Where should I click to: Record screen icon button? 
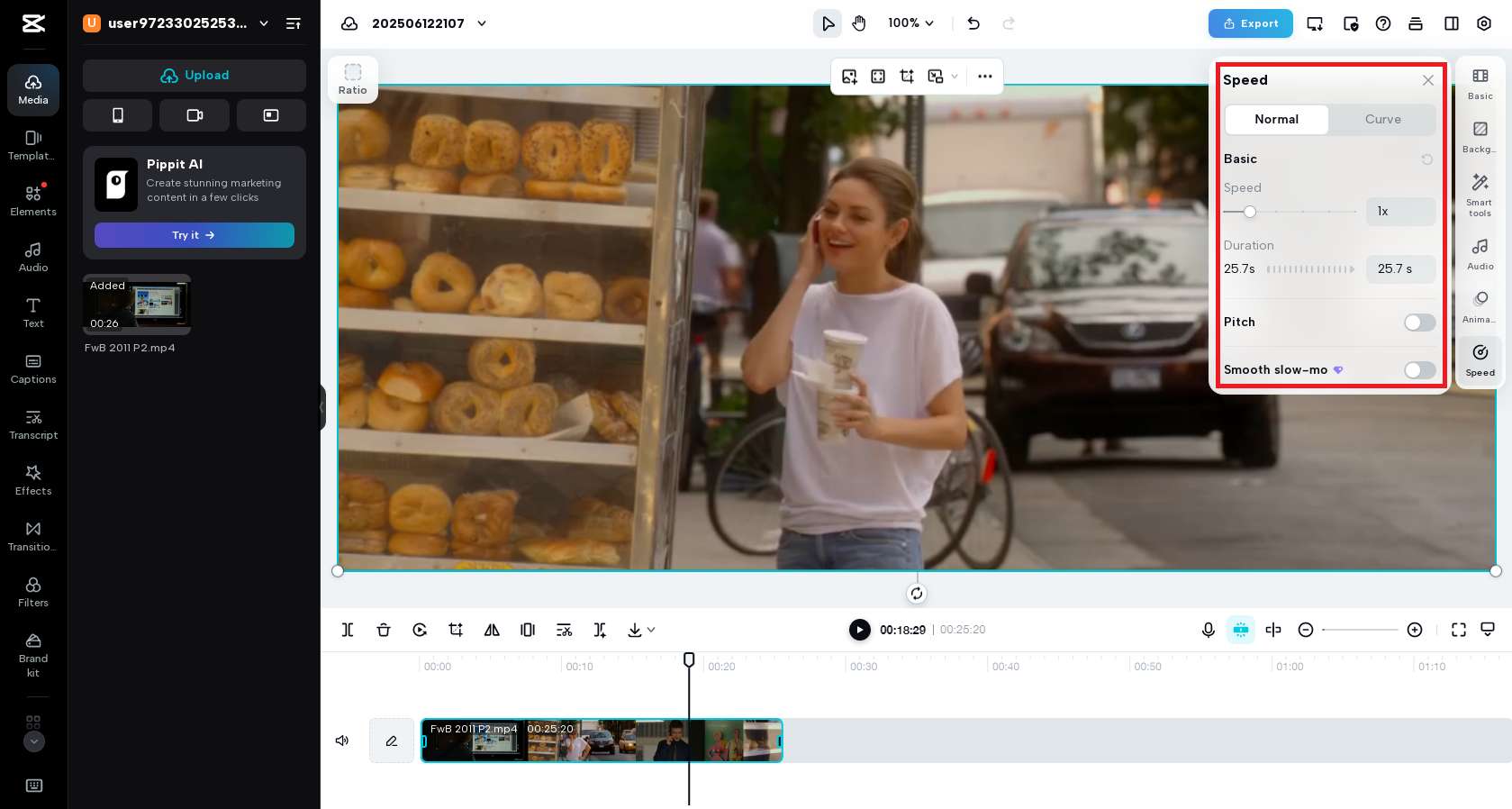tap(271, 115)
